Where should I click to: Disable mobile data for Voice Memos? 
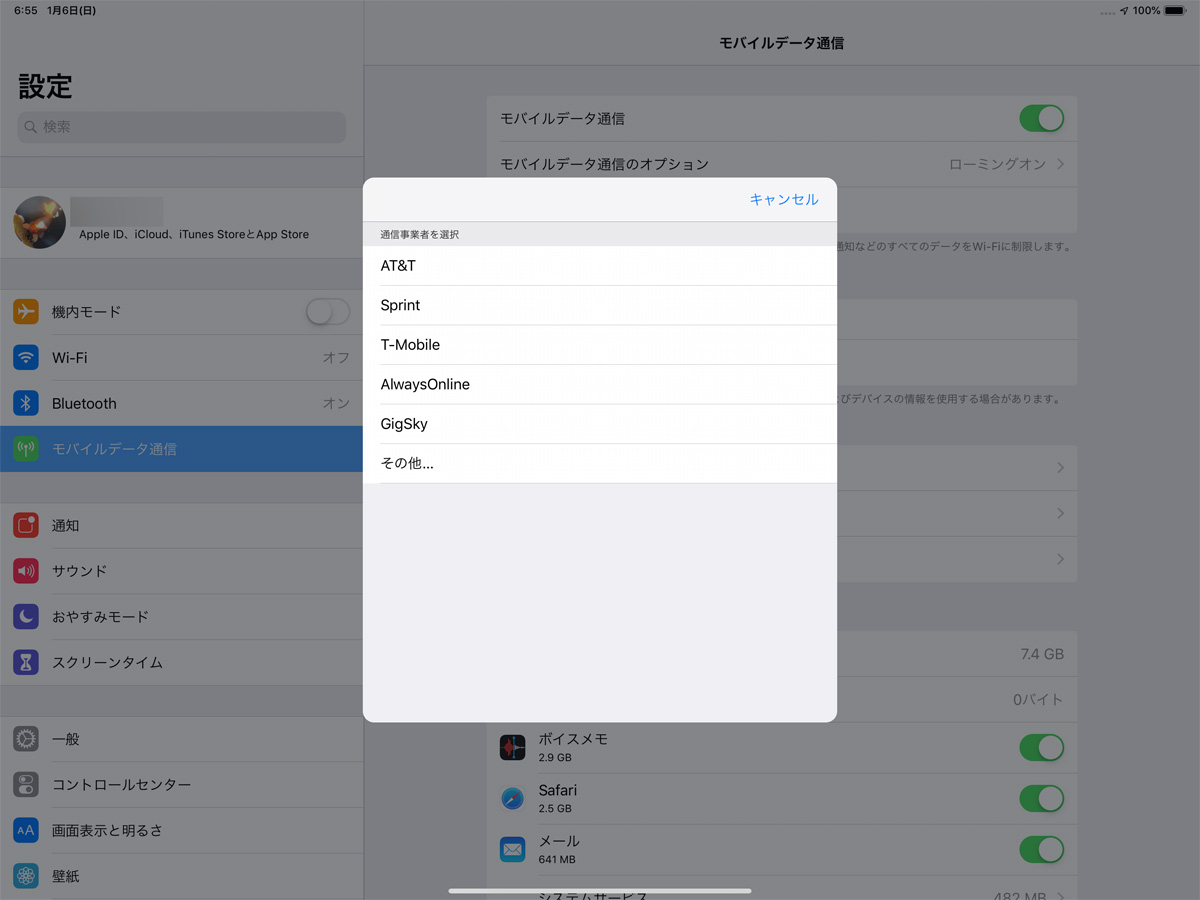click(x=1042, y=747)
